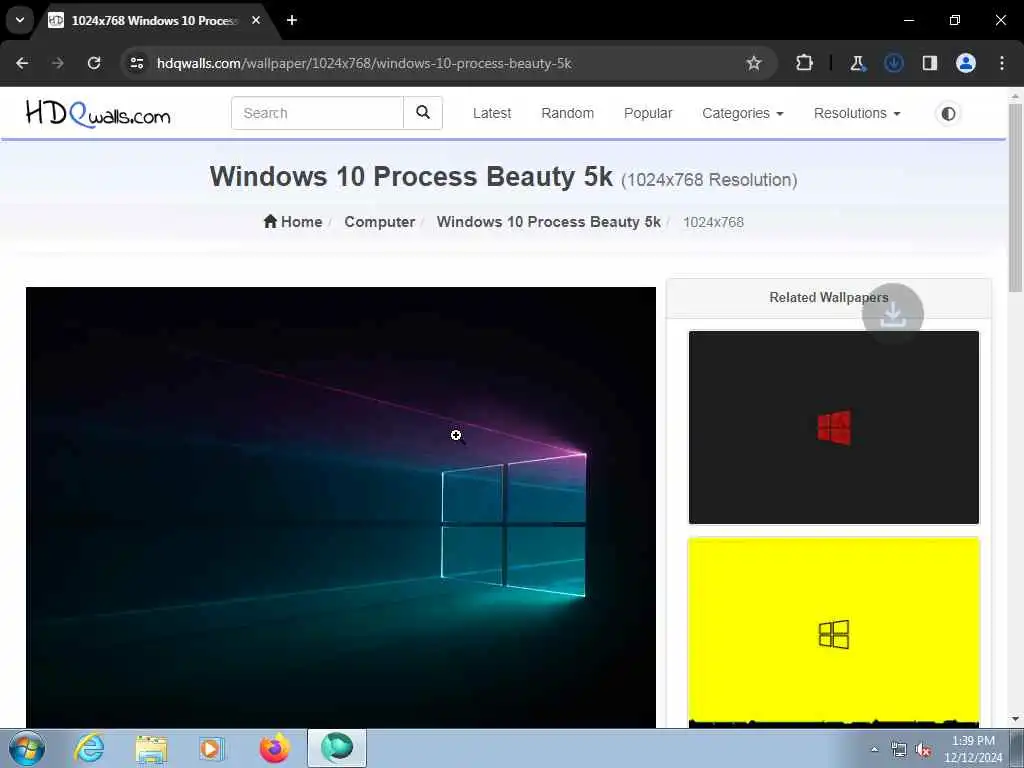Click the page vertical scrollbar thumb
Image resolution: width=1024 pixels, height=768 pixels.
click(x=1015, y=197)
